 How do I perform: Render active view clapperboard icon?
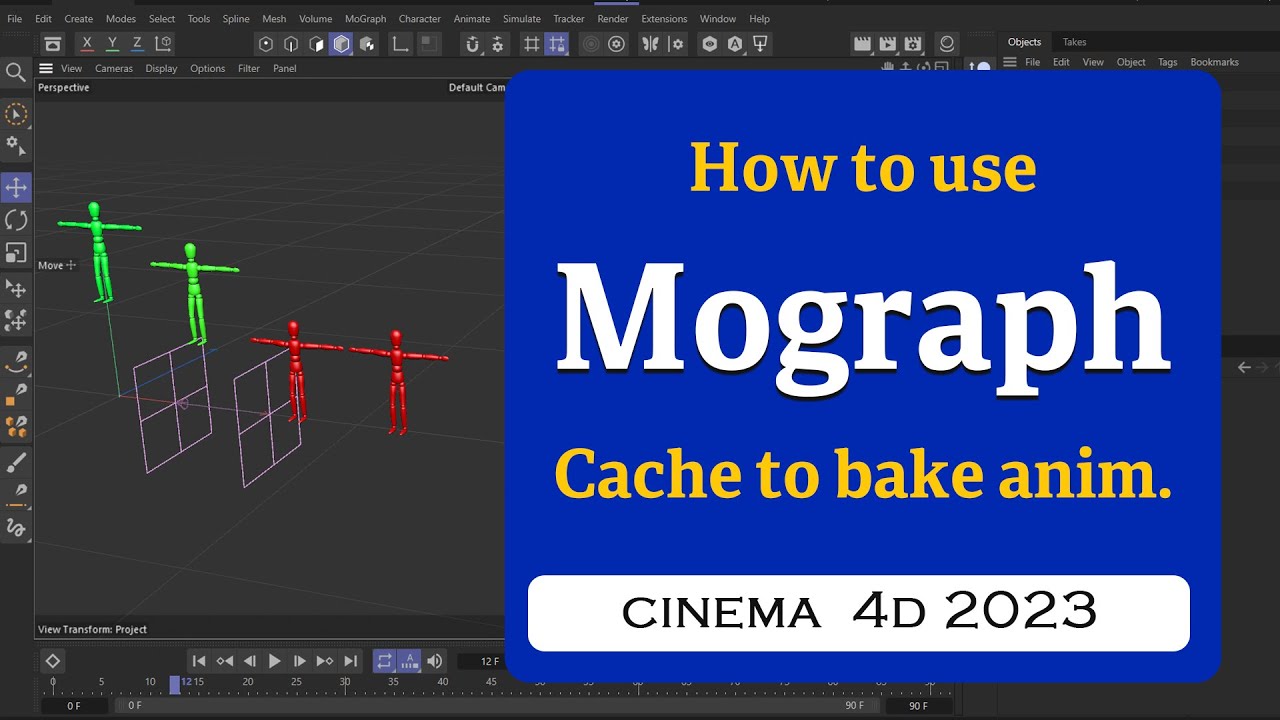point(862,44)
